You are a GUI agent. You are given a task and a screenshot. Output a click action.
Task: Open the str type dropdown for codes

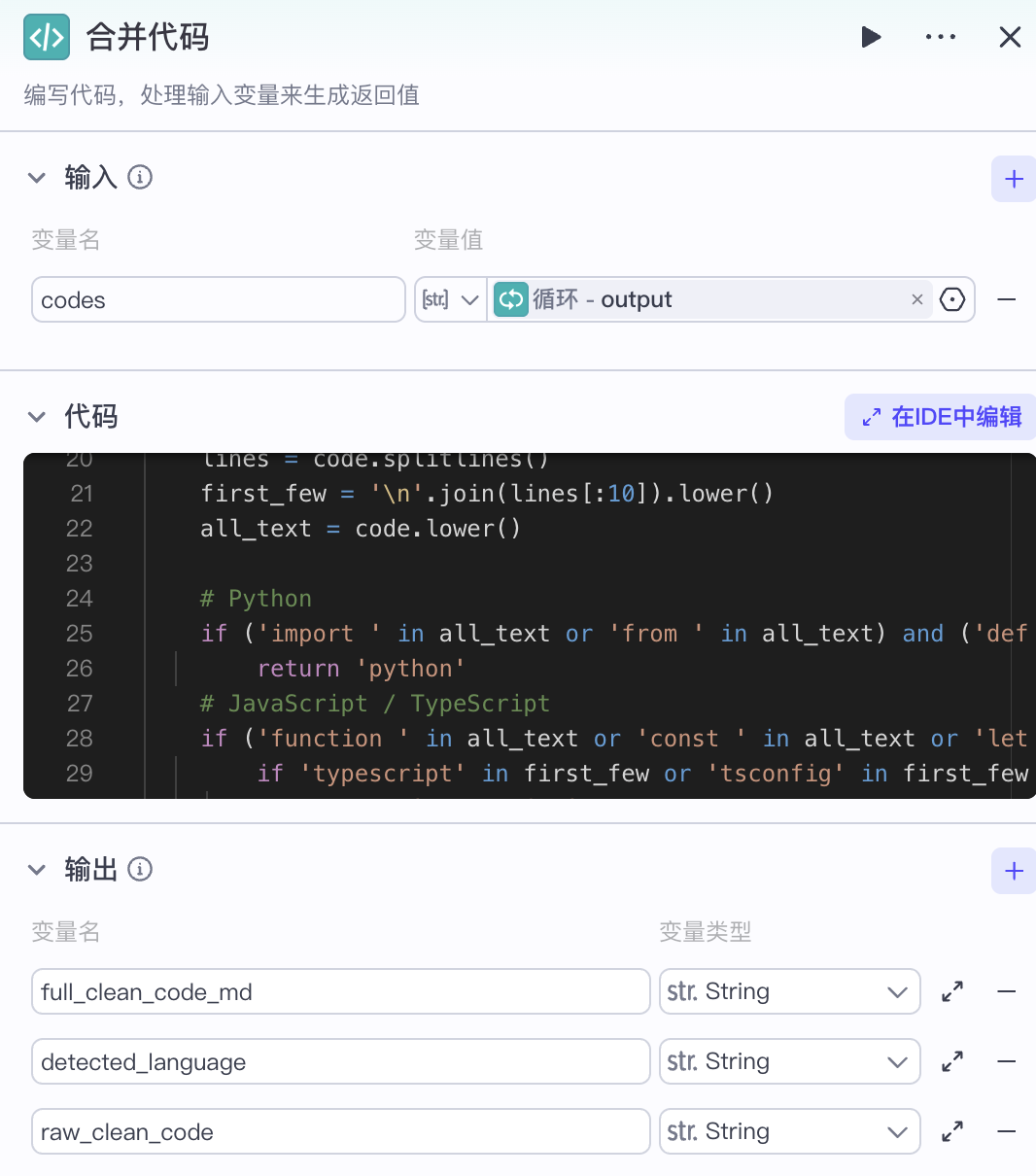click(451, 299)
